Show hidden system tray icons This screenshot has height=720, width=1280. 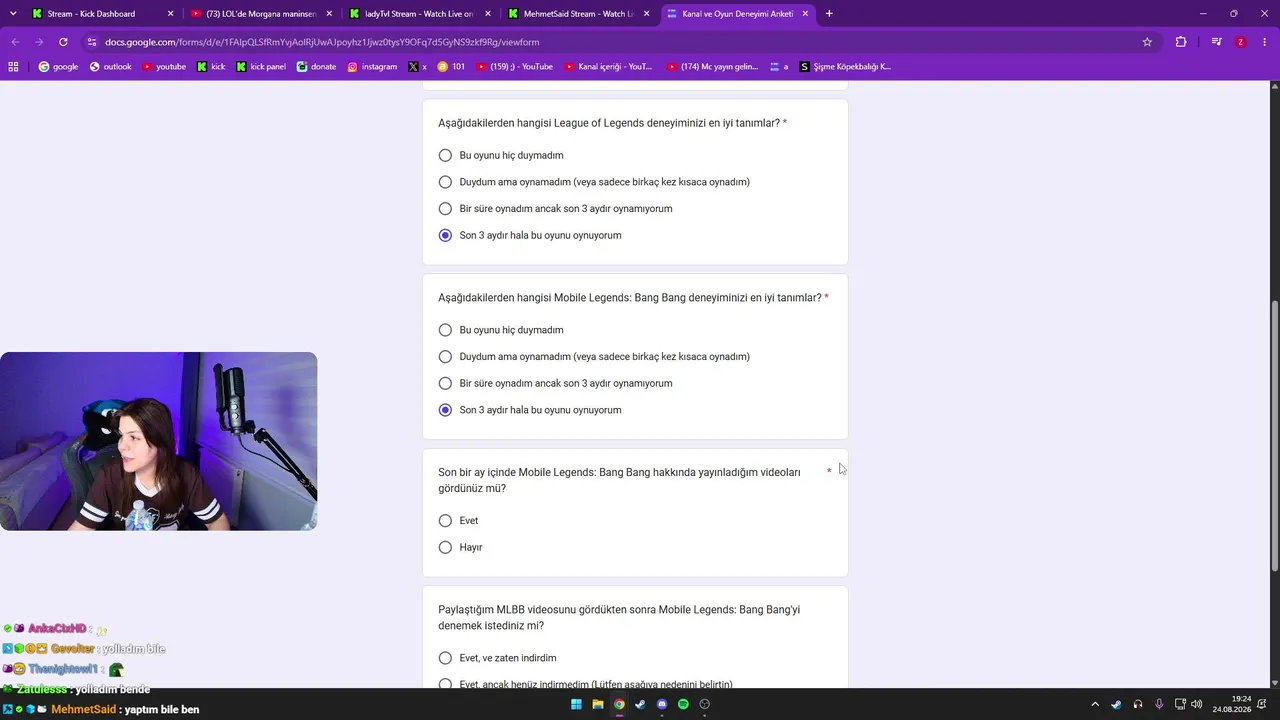pos(1095,704)
